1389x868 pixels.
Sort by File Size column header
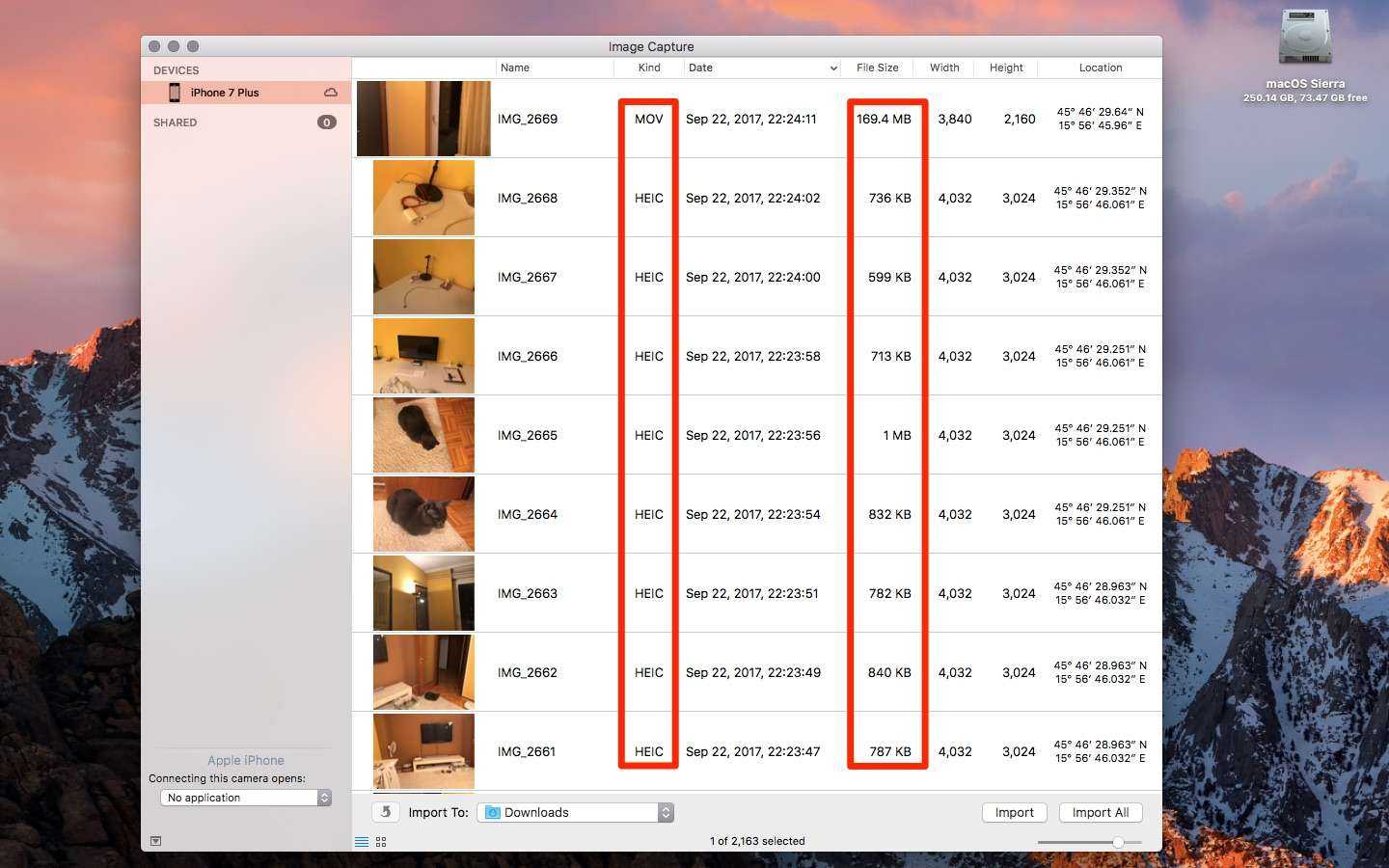pyautogui.click(x=877, y=68)
